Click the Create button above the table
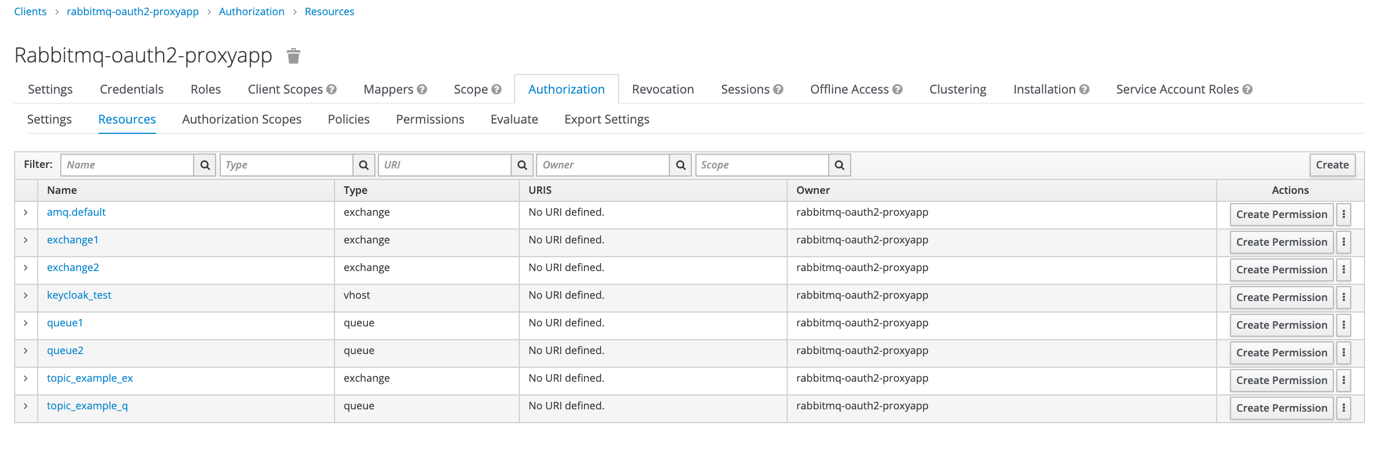 (1332, 165)
